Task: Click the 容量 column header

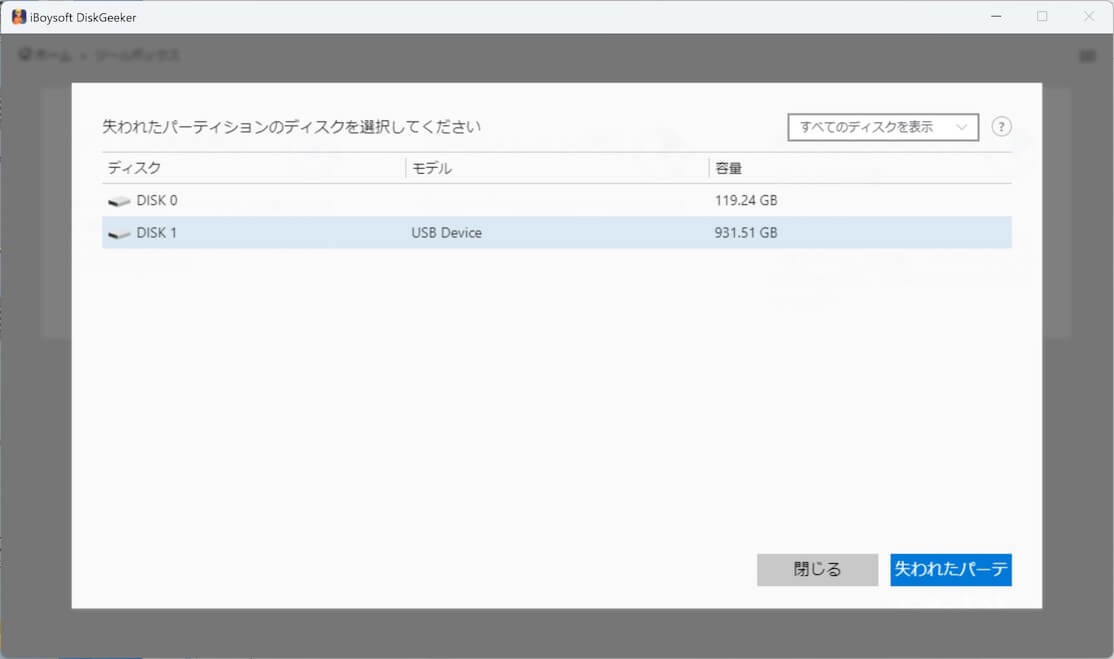Action: tap(728, 168)
